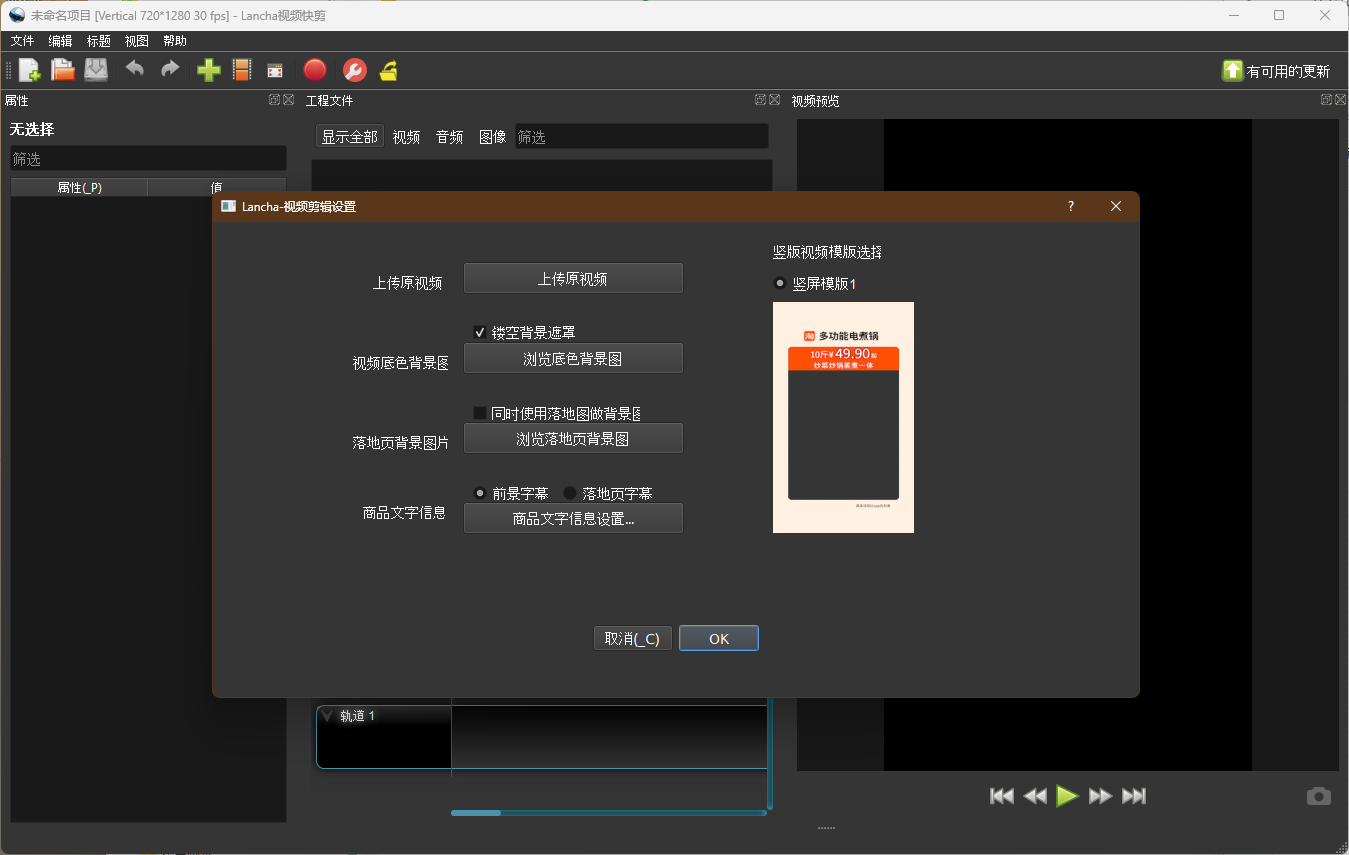Click the yellow export folder icon
This screenshot has width=1349, height=855.
click(388, 70)
